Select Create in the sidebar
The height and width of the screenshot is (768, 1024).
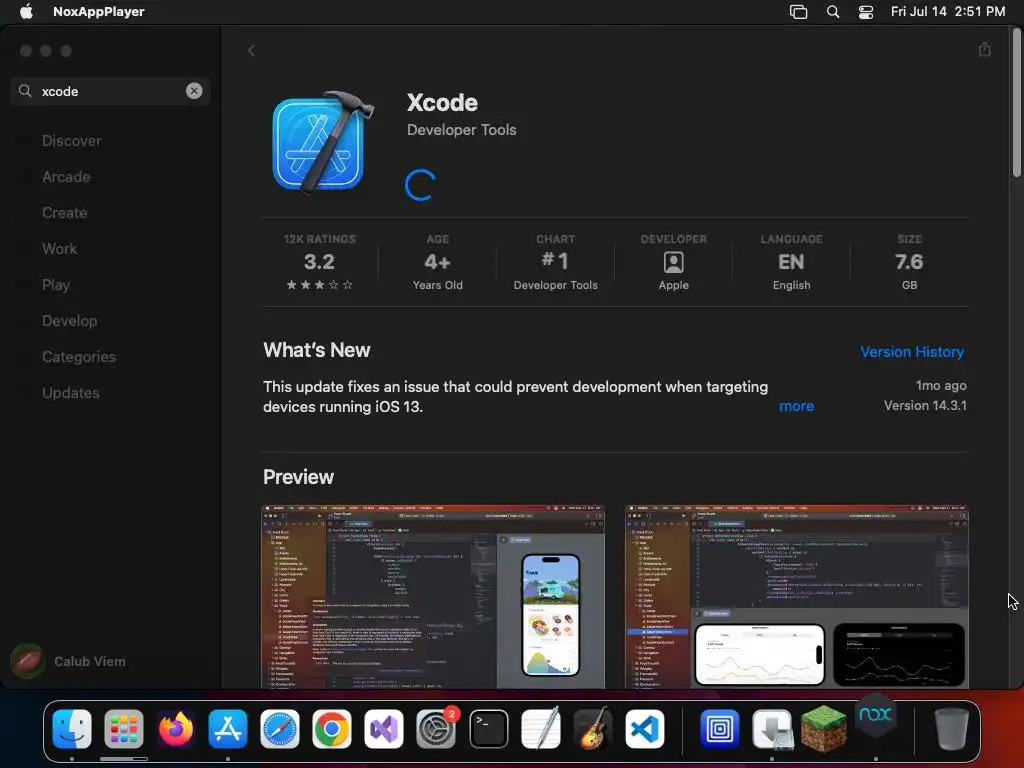(x=65, y=212)
